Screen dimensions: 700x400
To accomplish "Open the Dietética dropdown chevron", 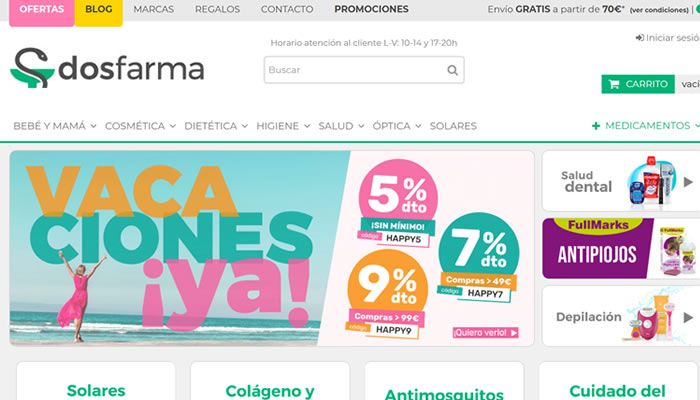I will point(245,126).
